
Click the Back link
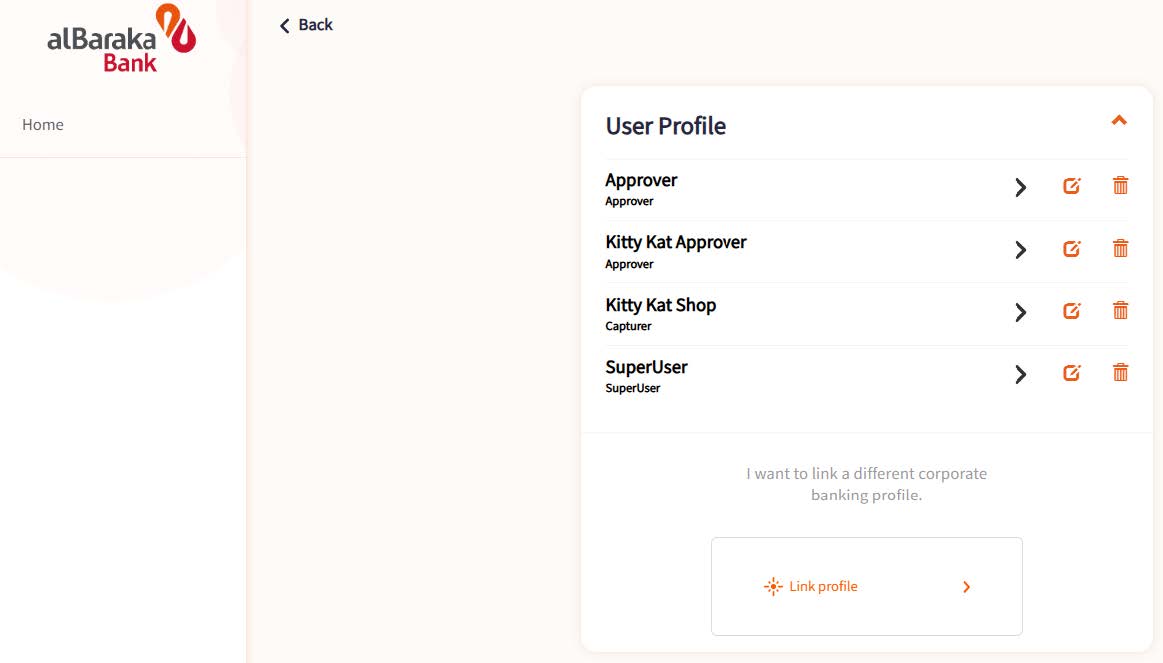[306, 25]
